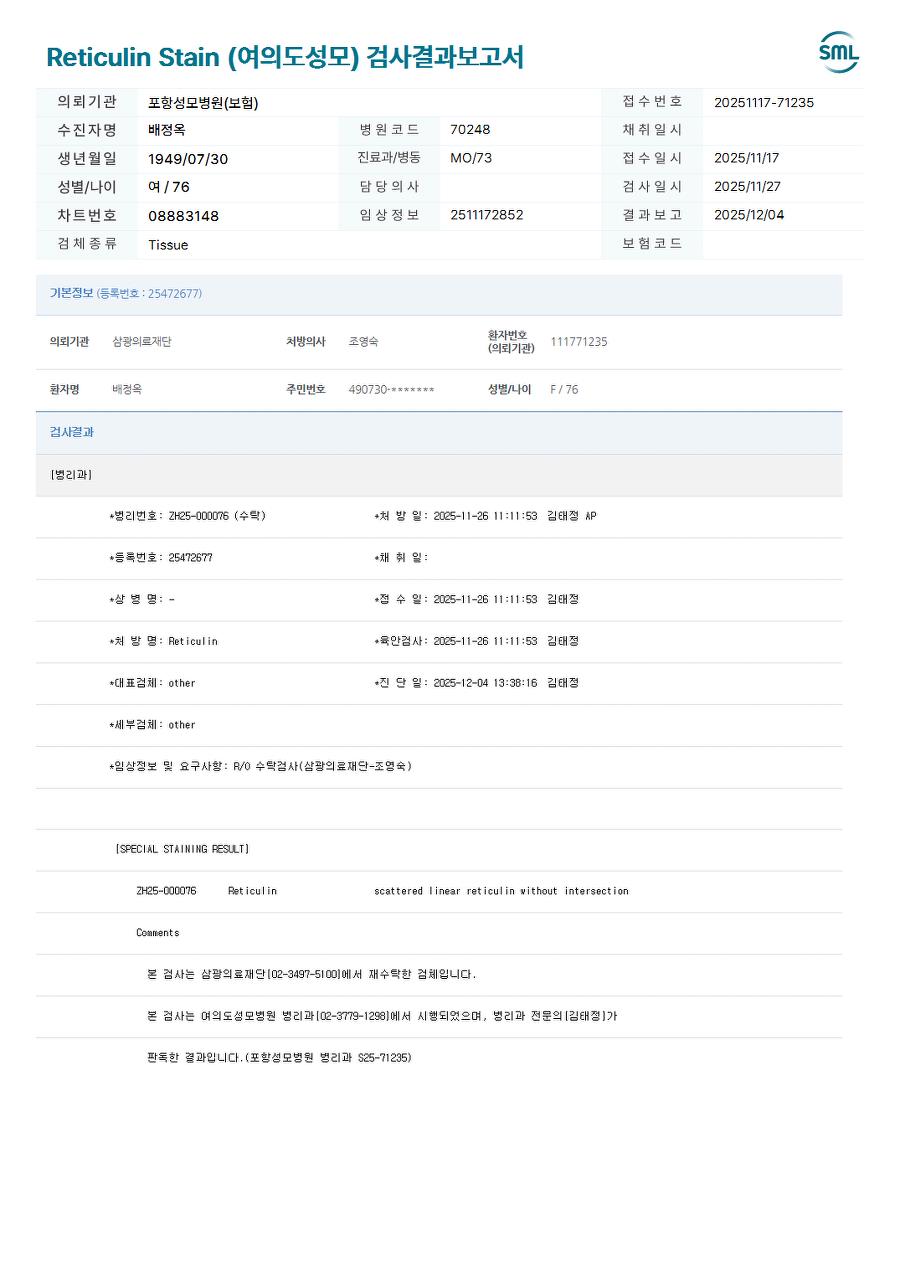
Task: Click the 처방일 timestamp with 김태정 AP
Action: click(x=485, y=516)
